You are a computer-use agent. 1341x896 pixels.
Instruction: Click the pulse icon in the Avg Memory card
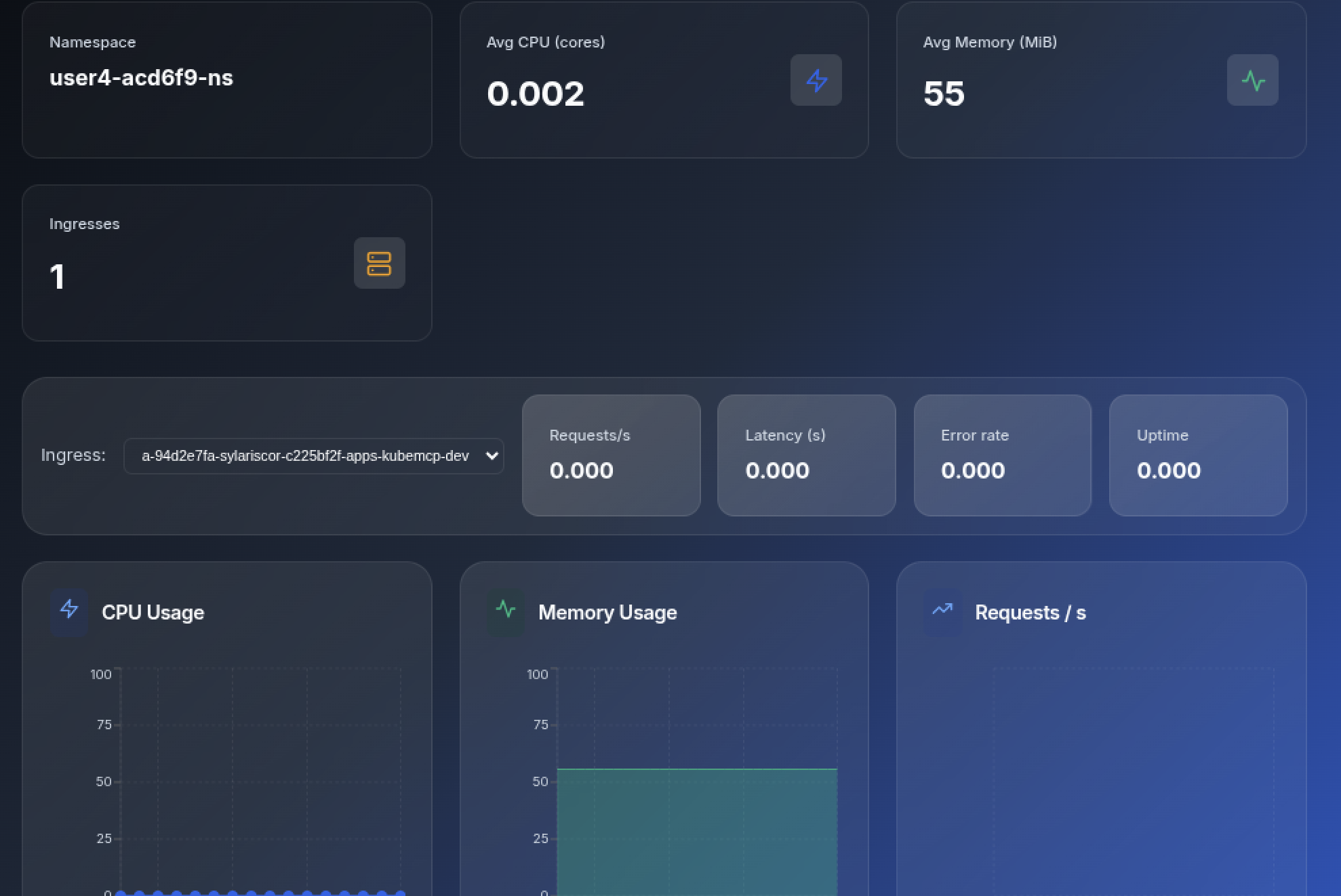pyautogui.click(x=1252, y=80)
